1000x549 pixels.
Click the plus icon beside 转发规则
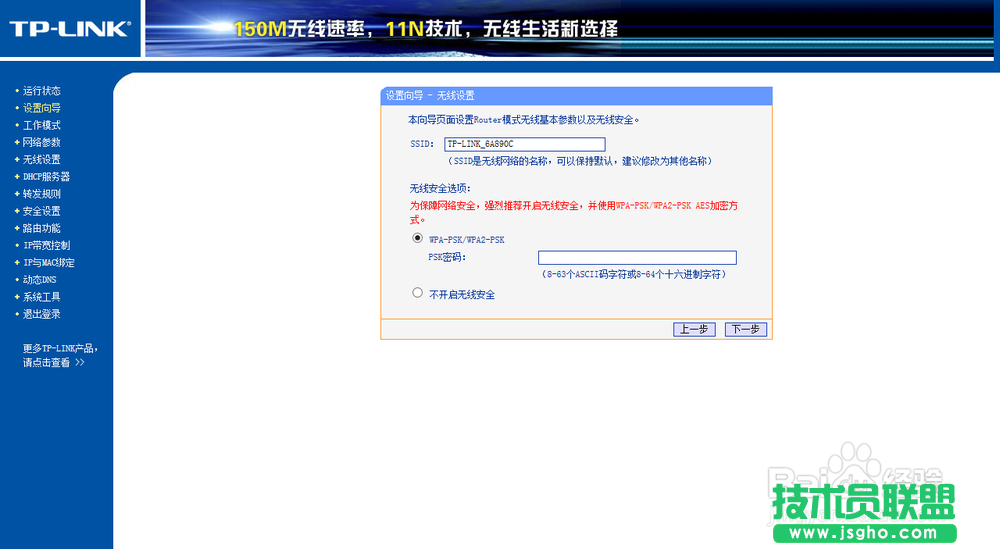pos(17,194)
